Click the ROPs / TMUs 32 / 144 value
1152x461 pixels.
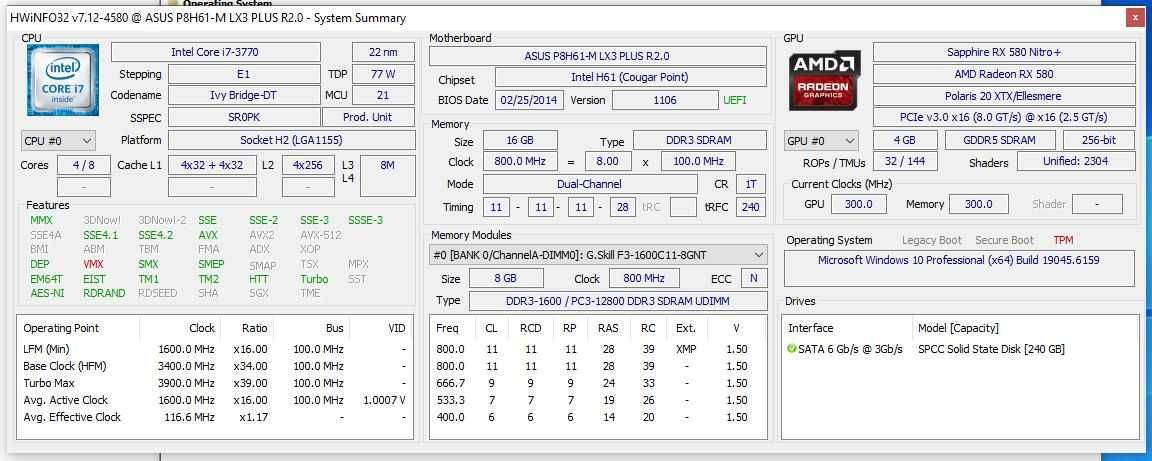[905, 162]
